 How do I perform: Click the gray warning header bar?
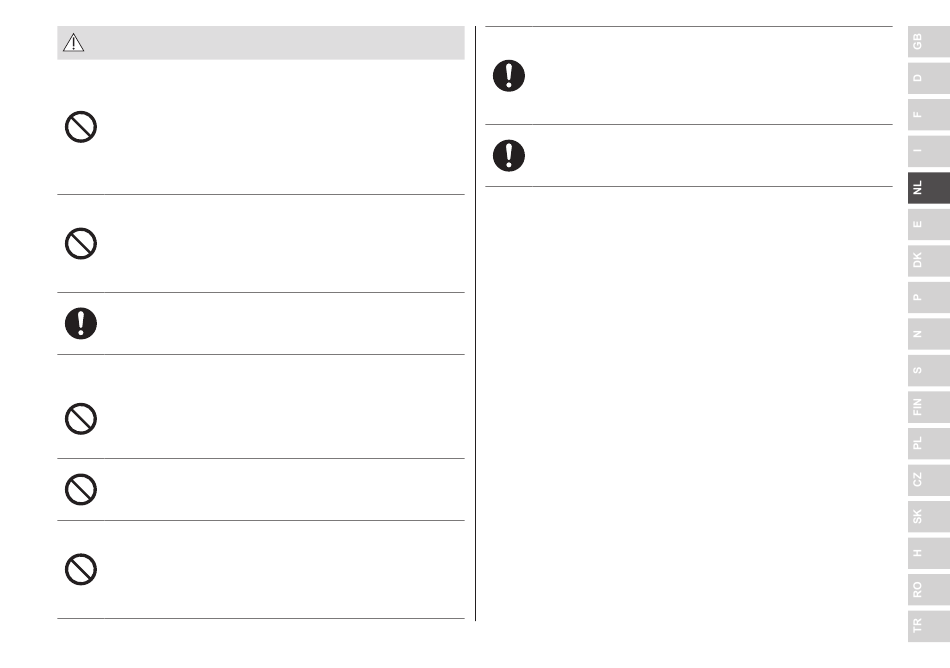pyautogui.click(x=261, y=43)
